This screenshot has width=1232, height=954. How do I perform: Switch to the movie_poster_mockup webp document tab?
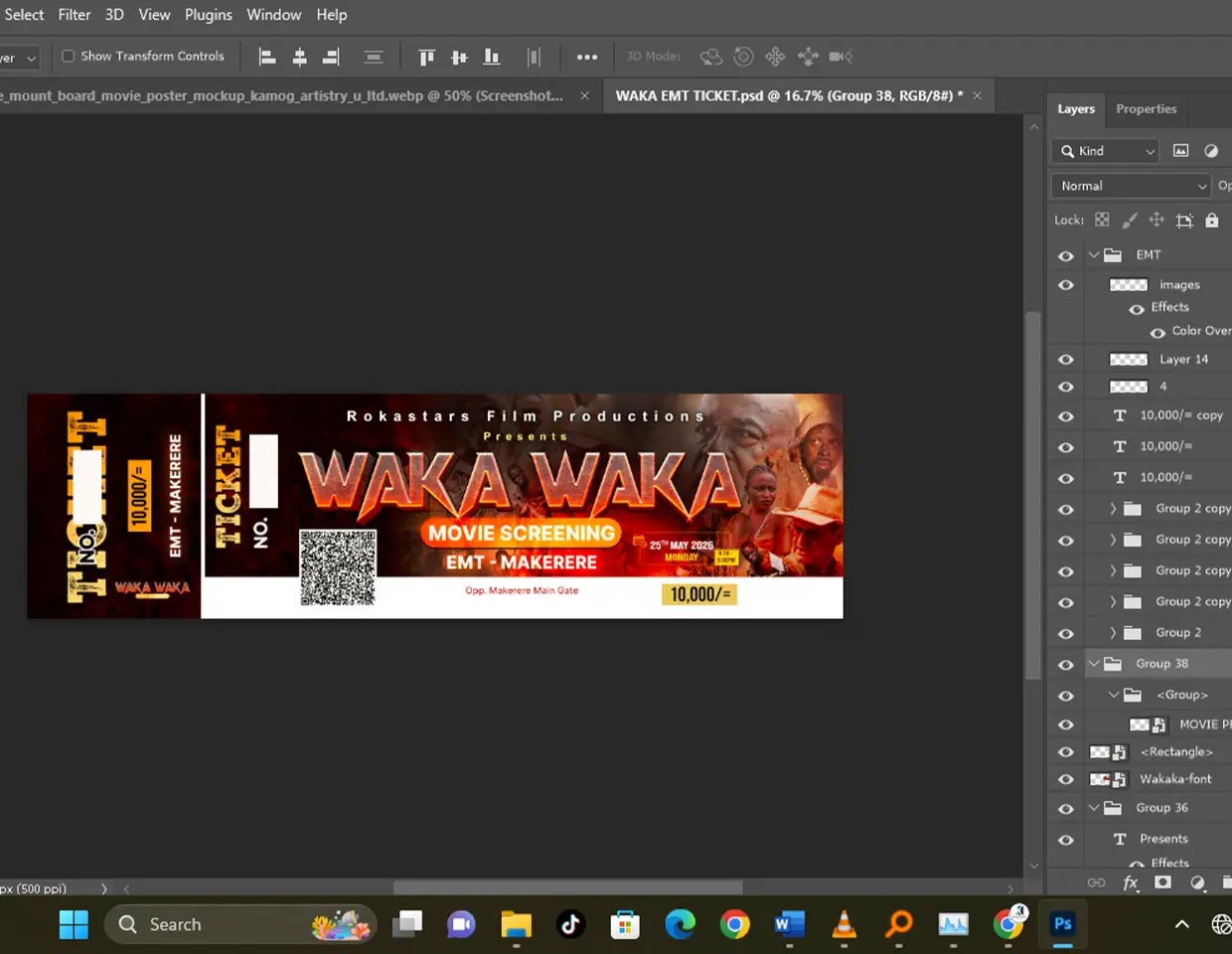(283, 95)
